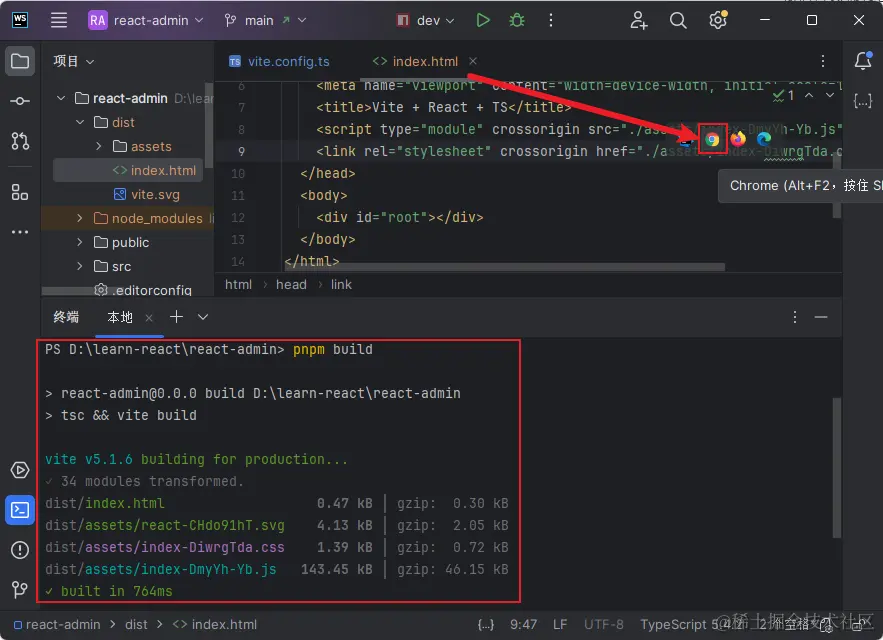The width and height of the screenshot is (883, 640).
Task: Click the link breadcrumb
Action: pos(341,285)
